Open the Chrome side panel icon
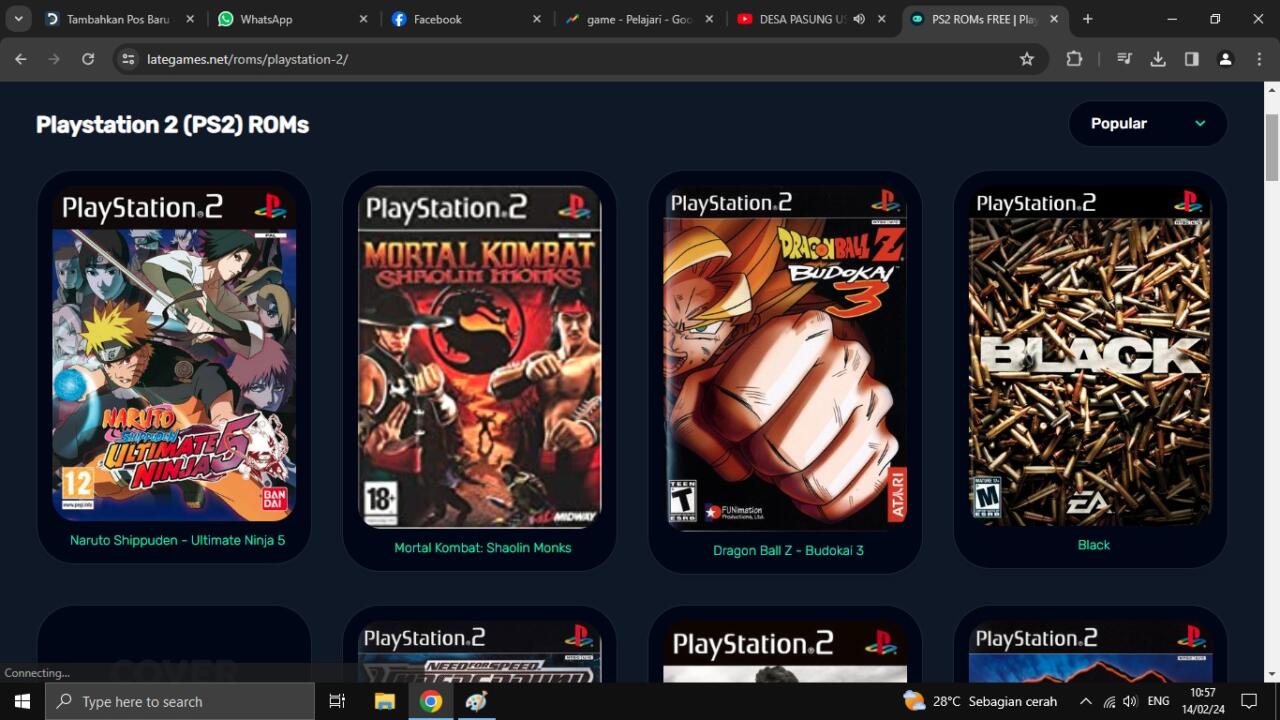1280x720 pixels. (x=1191, y=59)
